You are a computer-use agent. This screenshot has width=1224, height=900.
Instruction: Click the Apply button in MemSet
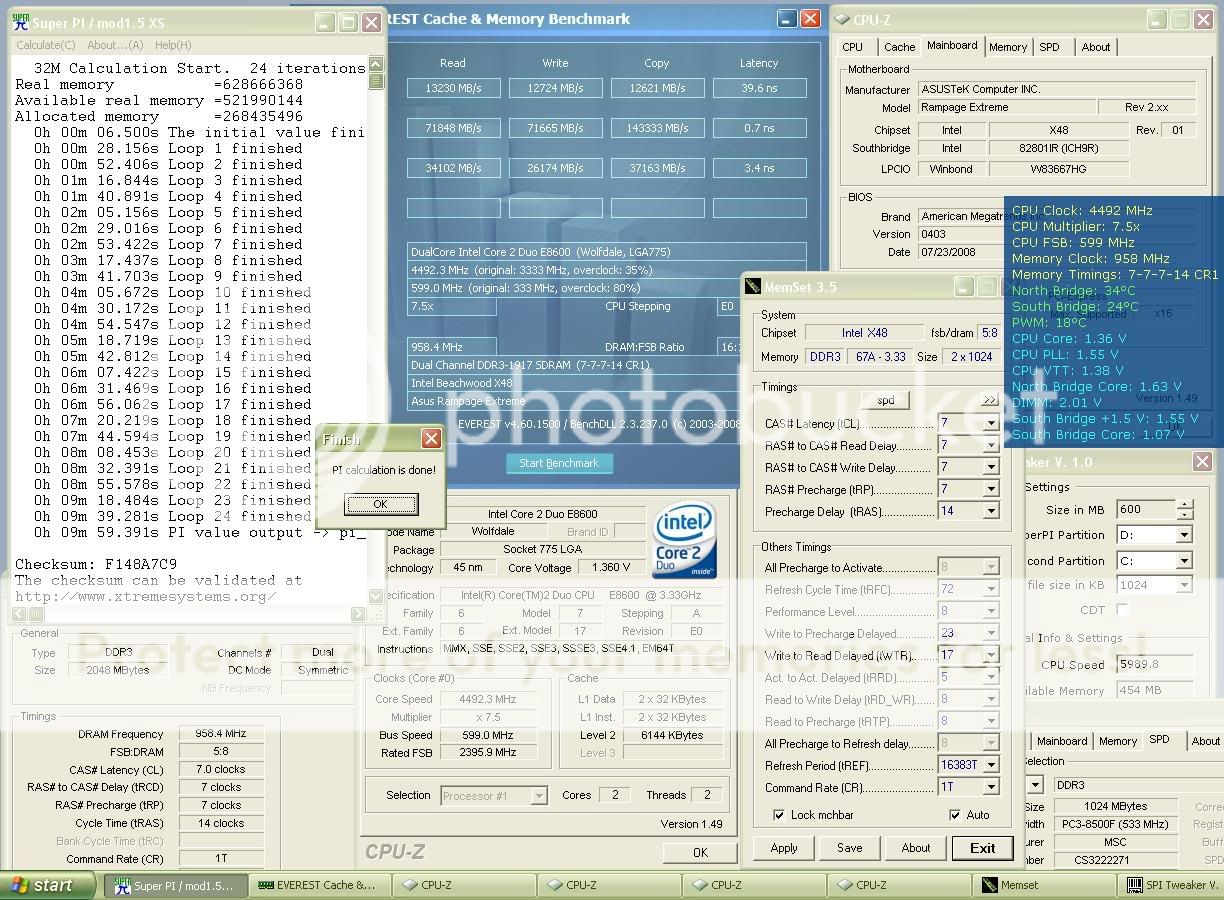784,848
